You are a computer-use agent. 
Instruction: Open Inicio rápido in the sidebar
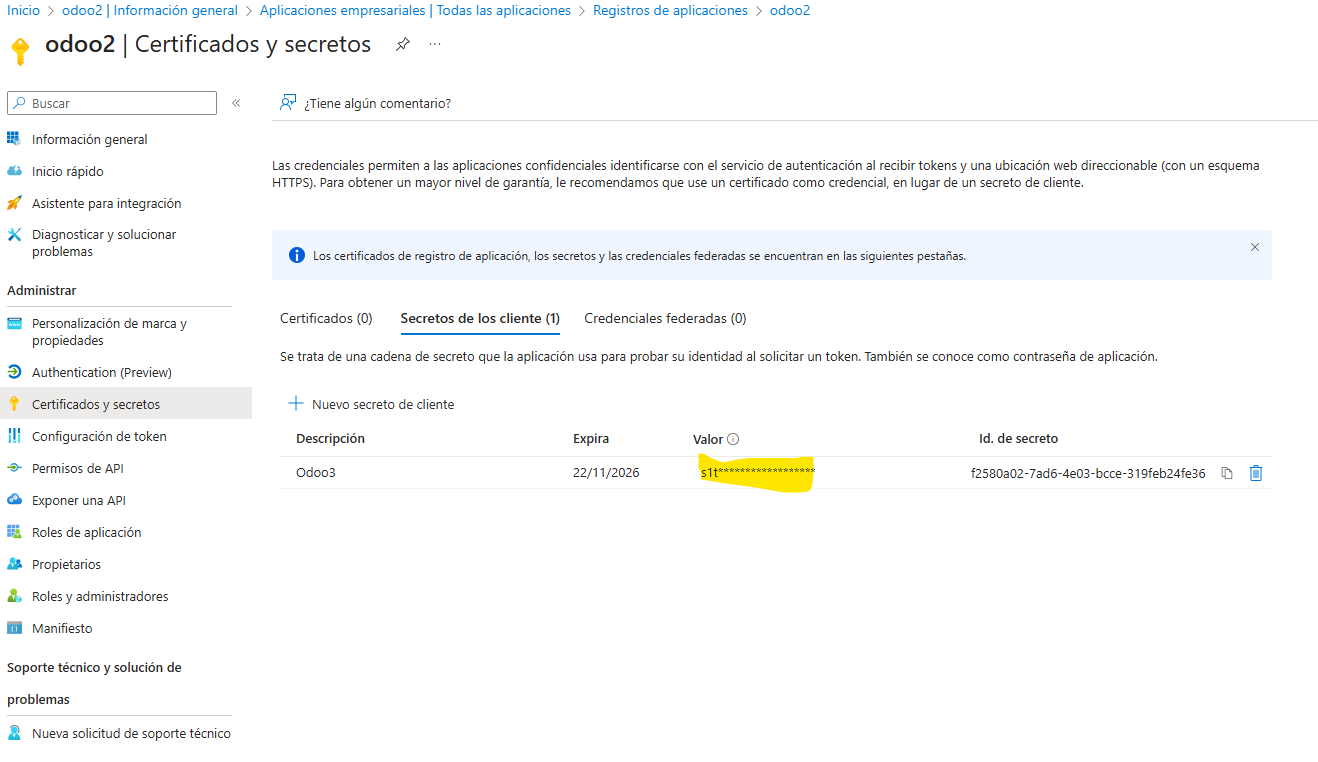pyautogui.click(x=68, y=171)
